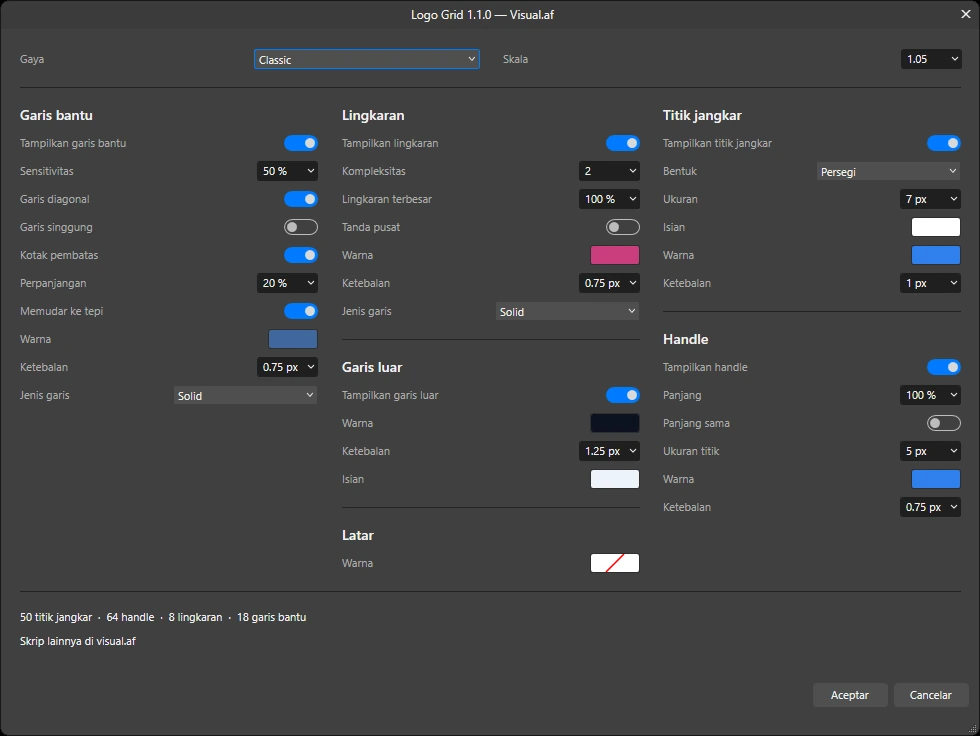This screenshot has height=736, width=980.
Task: Open the Ukuran titik dropdown
Action: point(931,451)
